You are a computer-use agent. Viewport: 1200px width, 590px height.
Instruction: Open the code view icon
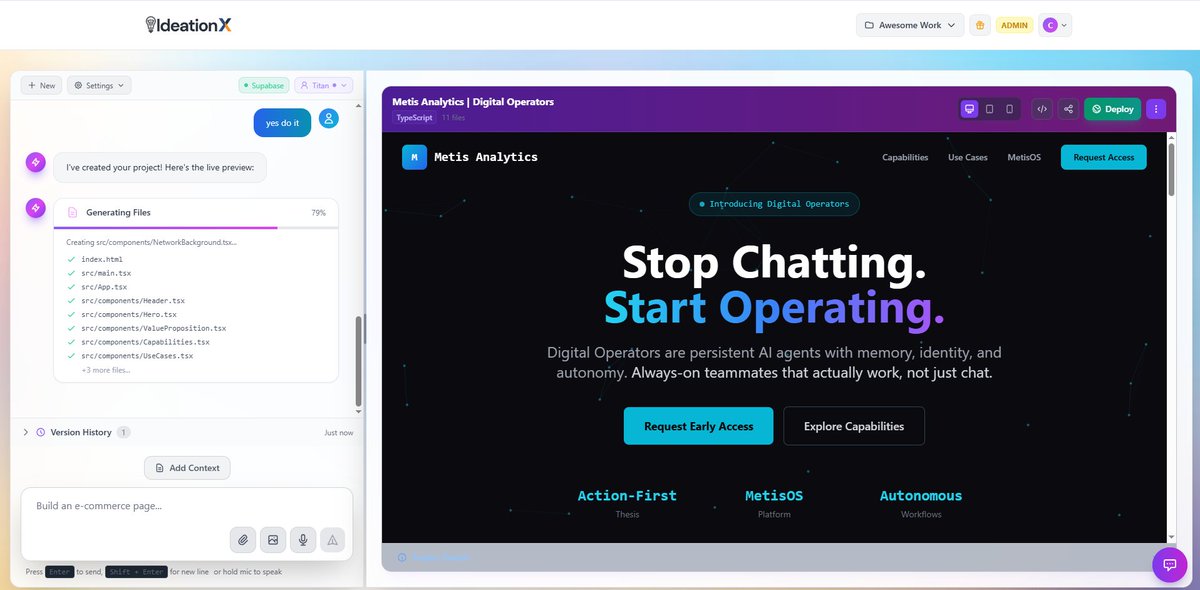click(x=1042, y=109)
